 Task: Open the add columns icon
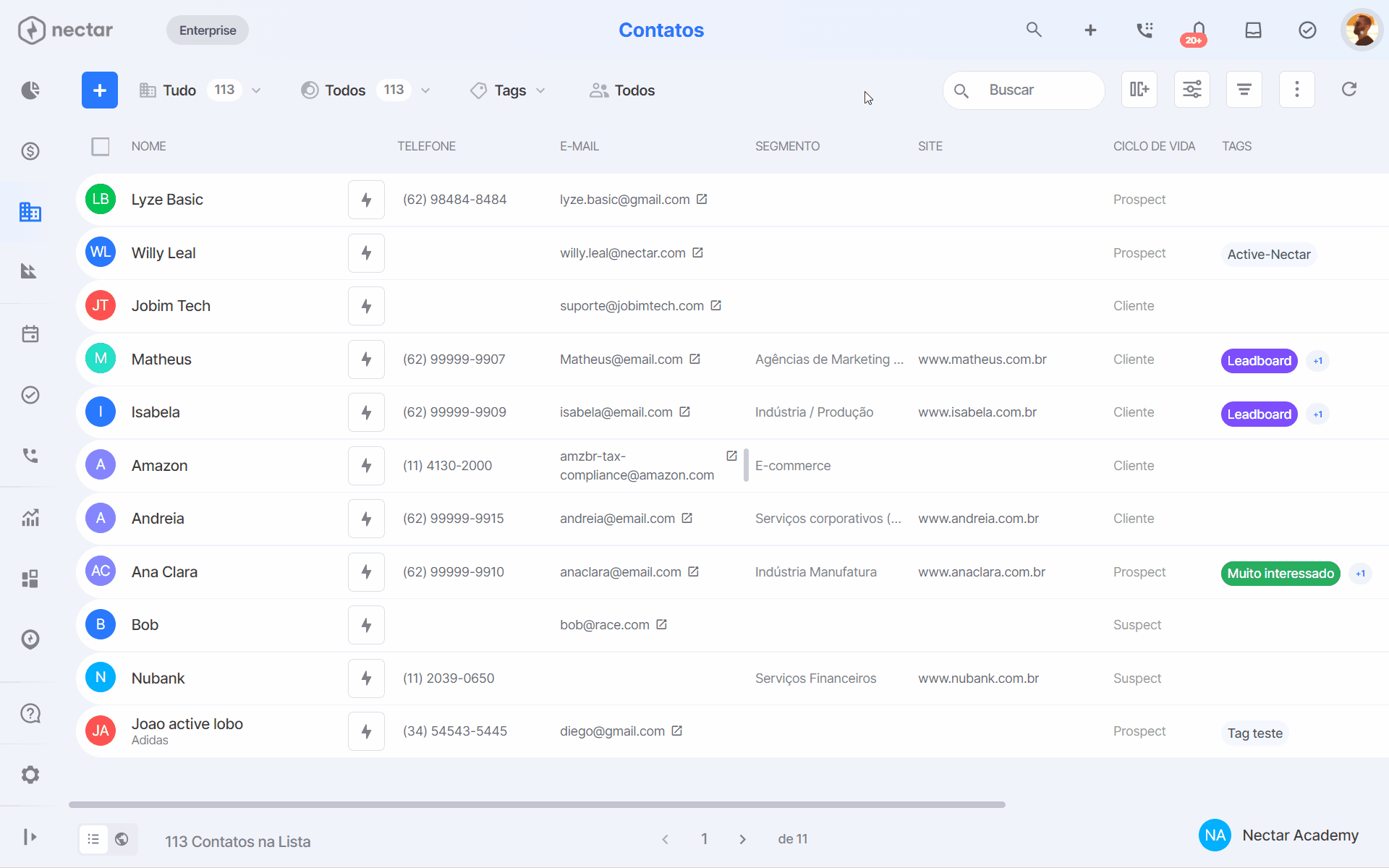click(x=1139, y=90)
